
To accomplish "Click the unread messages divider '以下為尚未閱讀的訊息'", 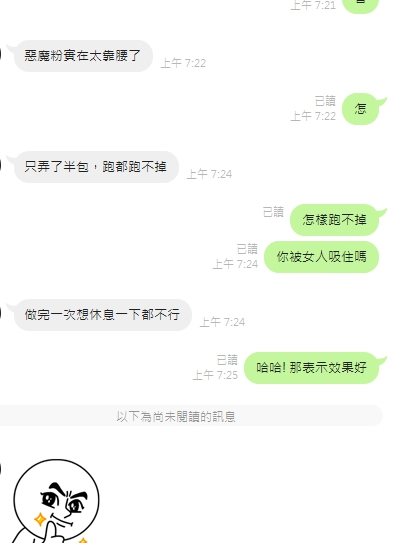I will point(176,416).
